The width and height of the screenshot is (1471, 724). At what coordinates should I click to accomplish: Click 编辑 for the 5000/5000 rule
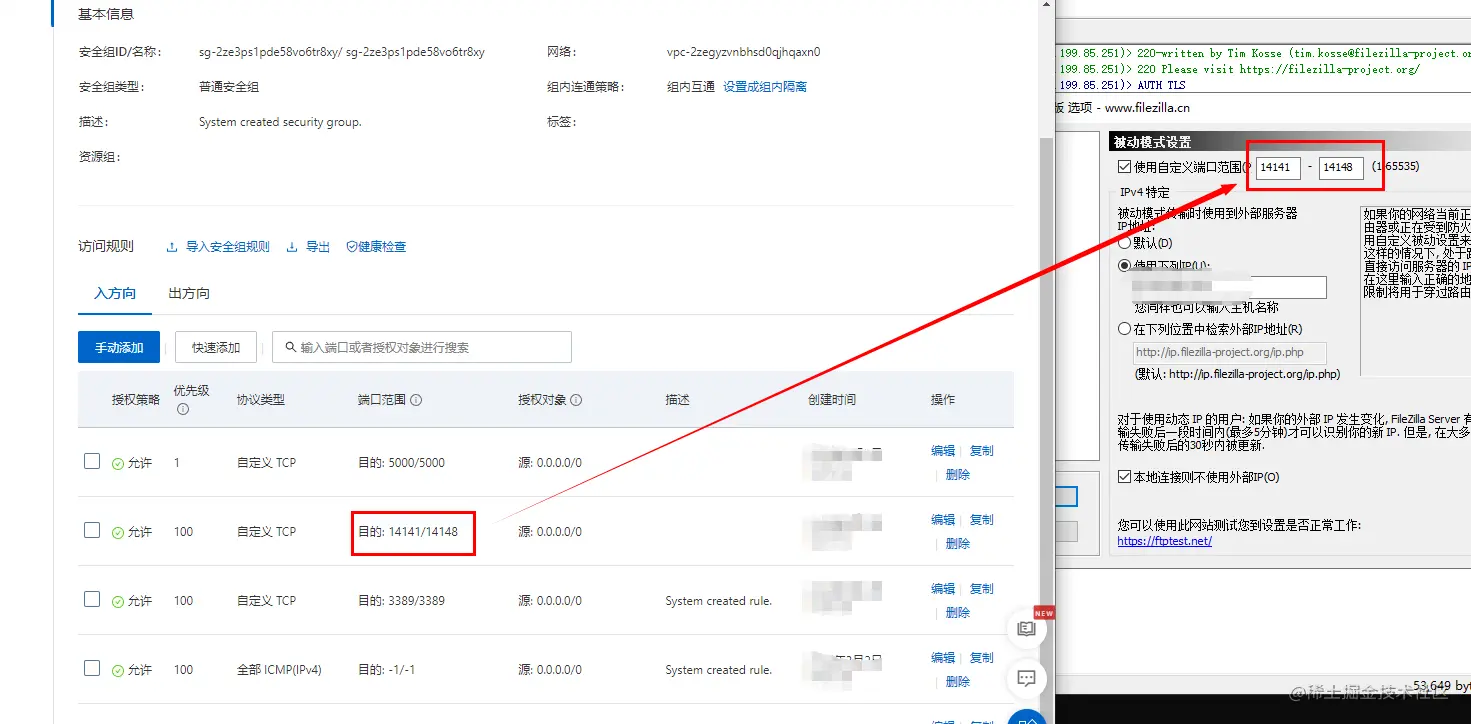(x=943, y=451)
